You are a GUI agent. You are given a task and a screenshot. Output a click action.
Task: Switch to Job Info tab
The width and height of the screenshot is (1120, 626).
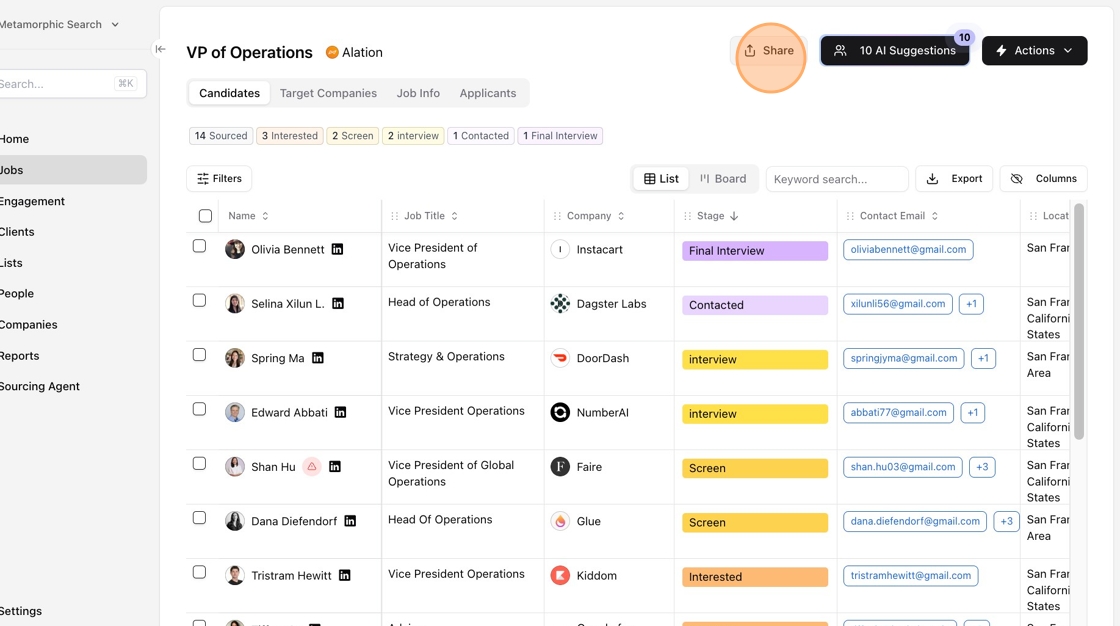[x=418, y=93]
